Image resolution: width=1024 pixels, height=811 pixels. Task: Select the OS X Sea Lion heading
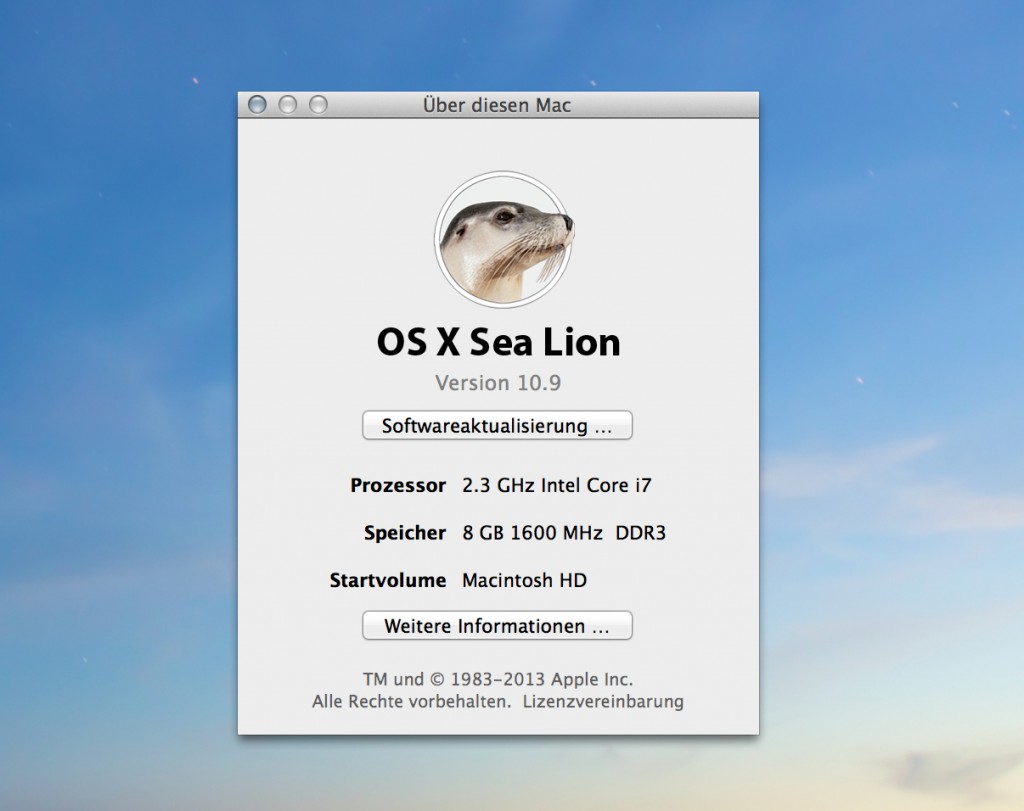point(498,342)
